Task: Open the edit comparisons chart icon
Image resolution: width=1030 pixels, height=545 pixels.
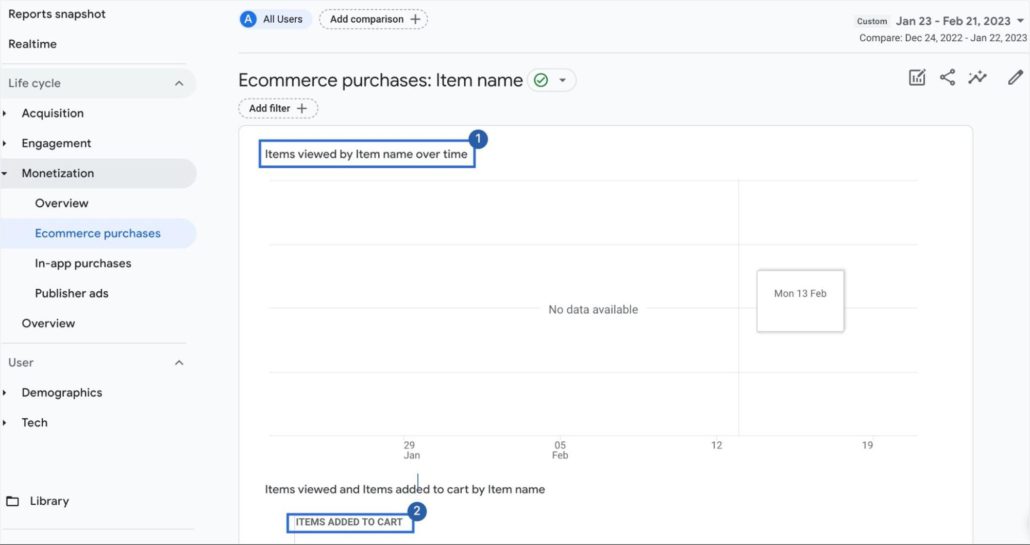Action: click(x=917, y=77)
